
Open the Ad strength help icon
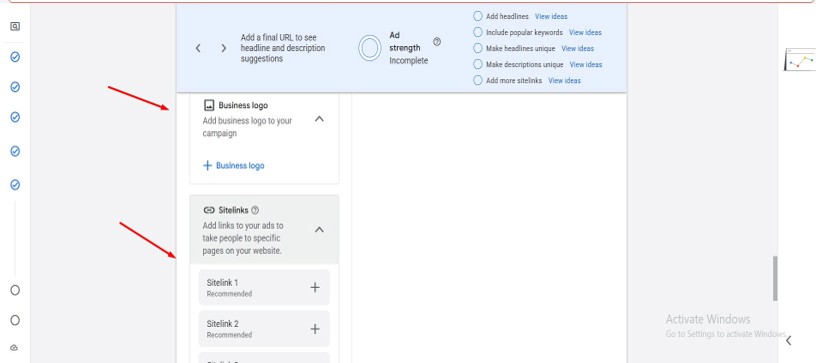(x=437, y=42)
